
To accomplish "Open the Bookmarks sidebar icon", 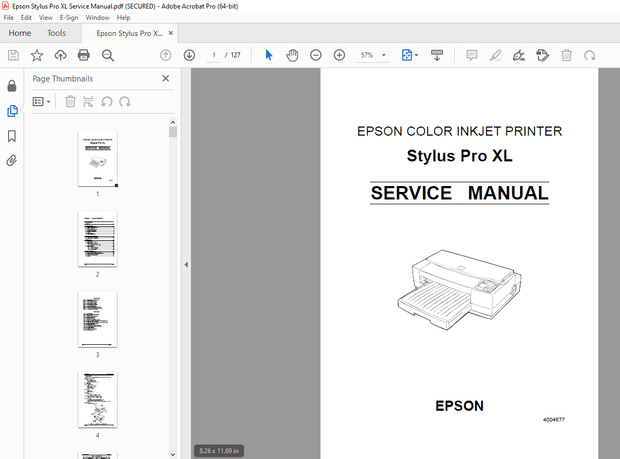I will click(12, 136).
